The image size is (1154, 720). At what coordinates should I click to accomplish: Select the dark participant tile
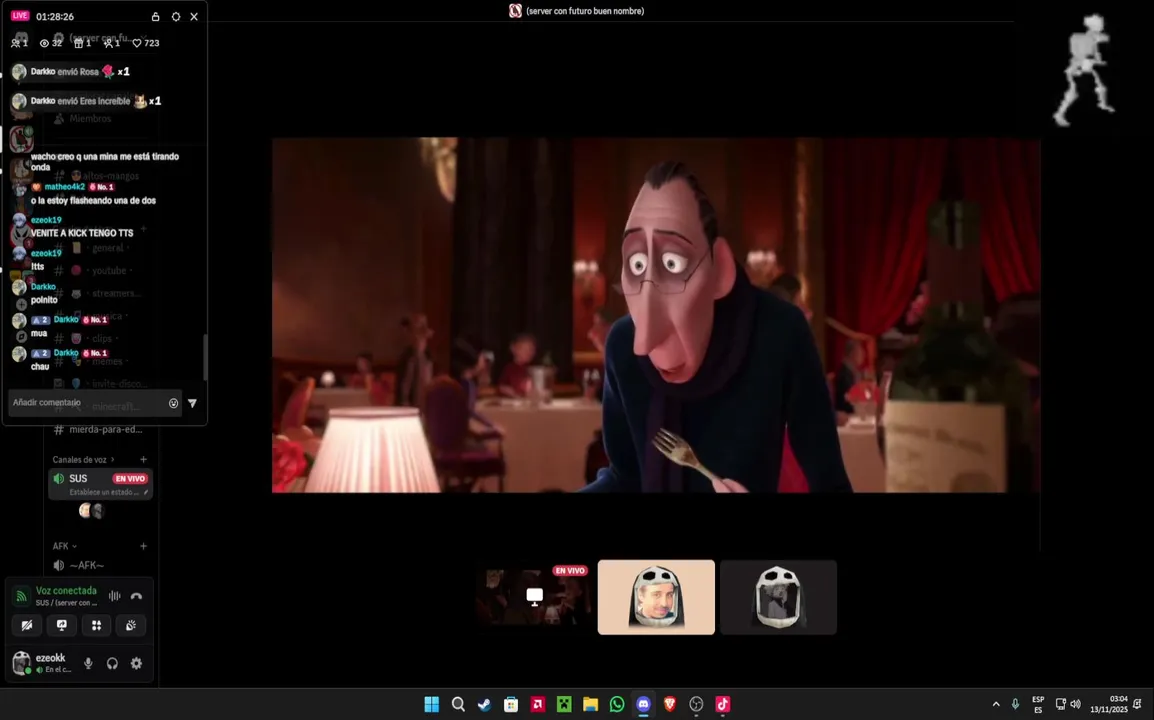point(778,597)
